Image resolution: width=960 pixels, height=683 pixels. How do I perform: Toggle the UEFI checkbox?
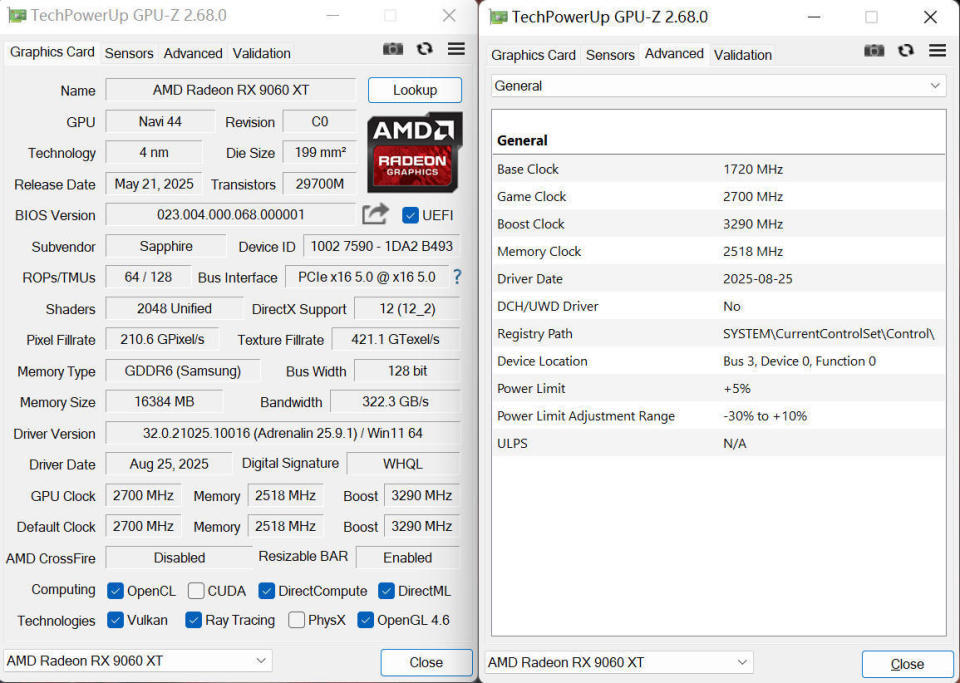point(410,215)
